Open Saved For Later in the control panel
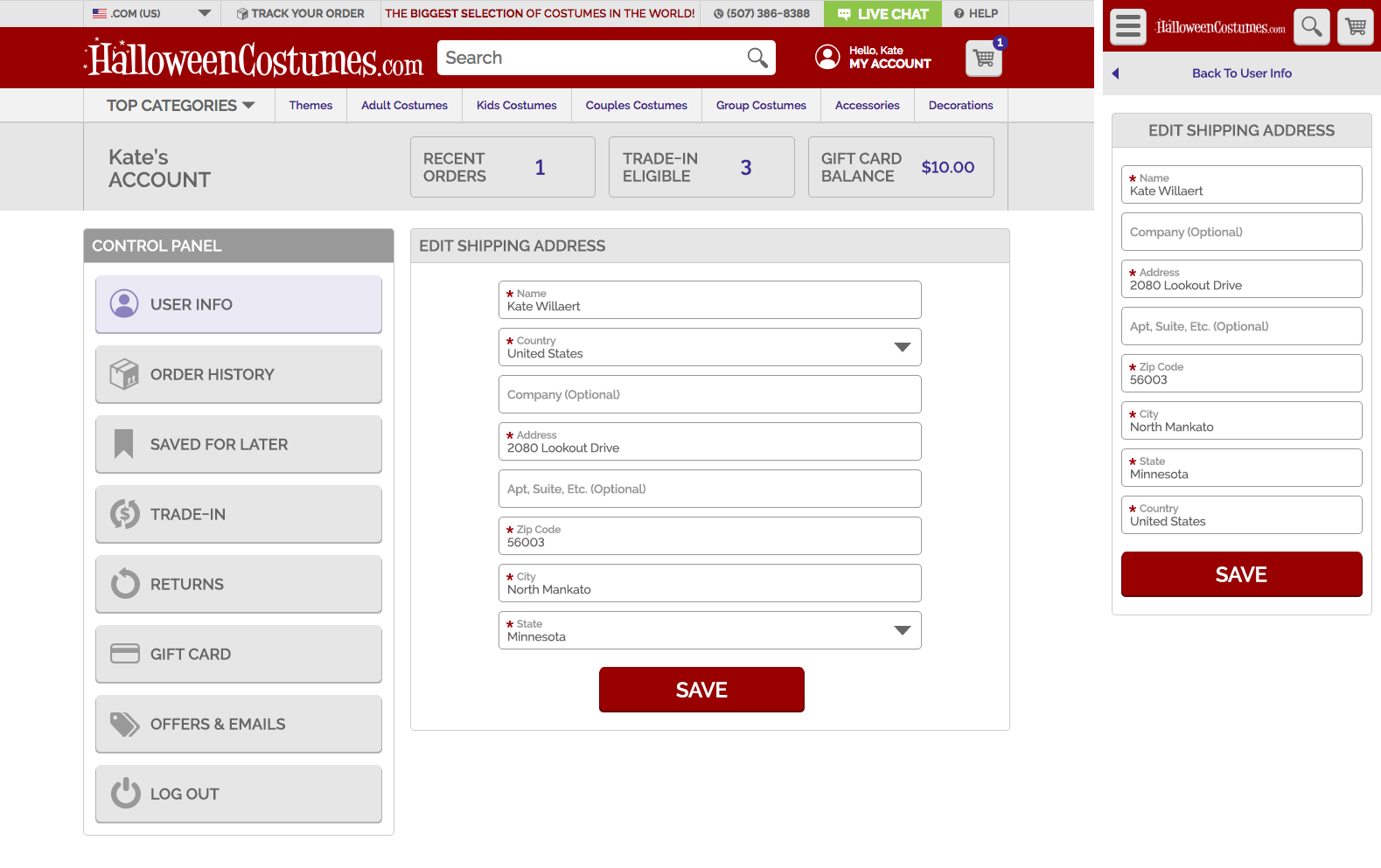The height and width of the screenshot is (868, 1381). [x=239, y=444]
